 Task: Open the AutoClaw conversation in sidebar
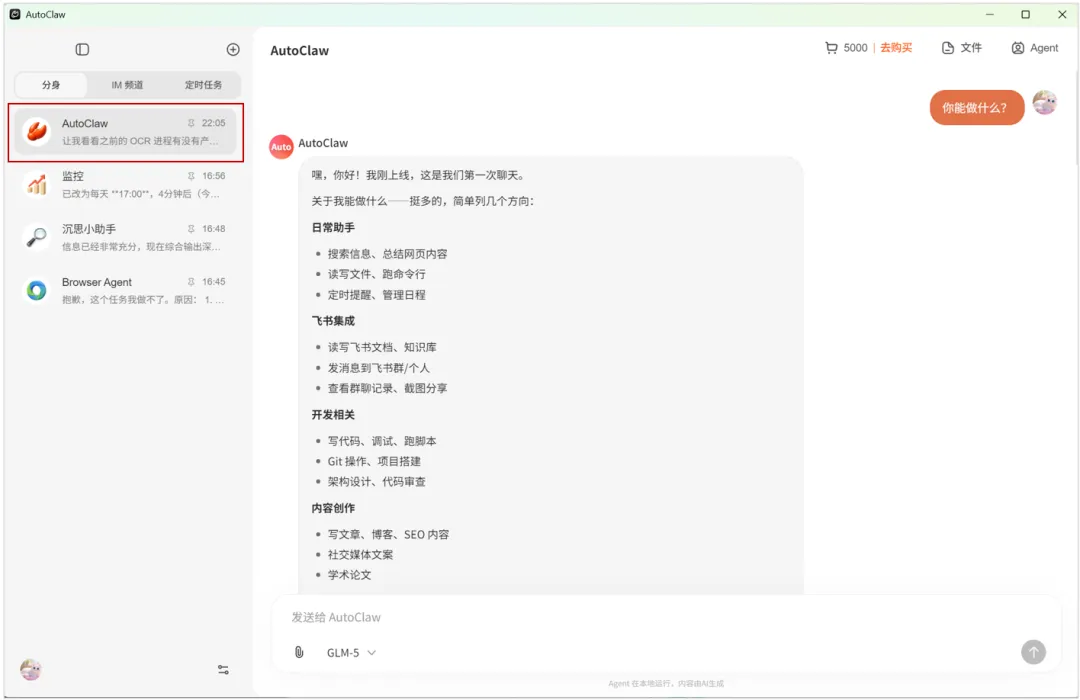point(125,132)
